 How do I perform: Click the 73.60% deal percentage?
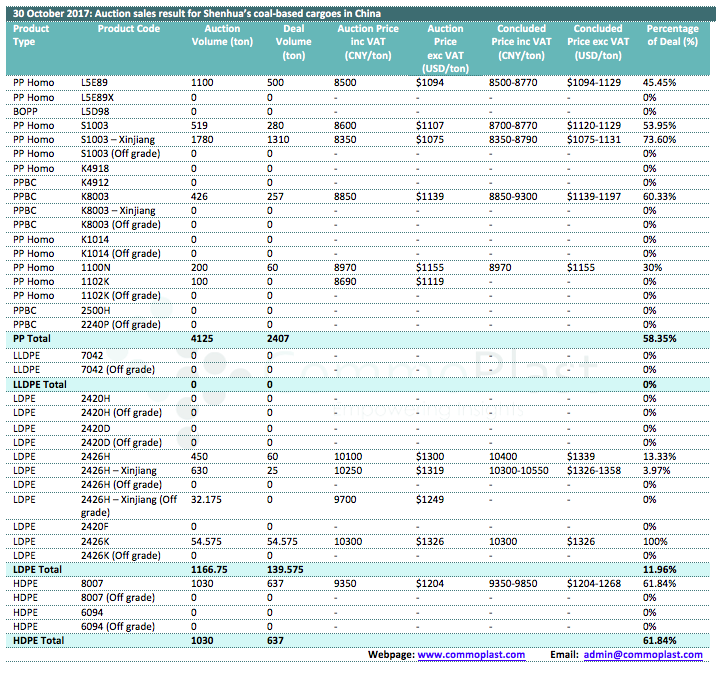659,140
